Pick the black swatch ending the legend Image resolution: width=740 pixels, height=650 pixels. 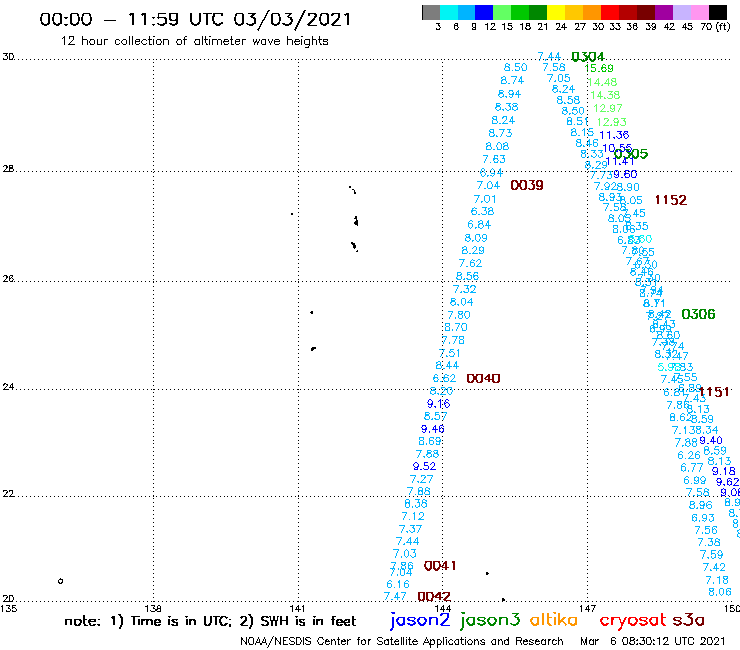click(717, 12)
